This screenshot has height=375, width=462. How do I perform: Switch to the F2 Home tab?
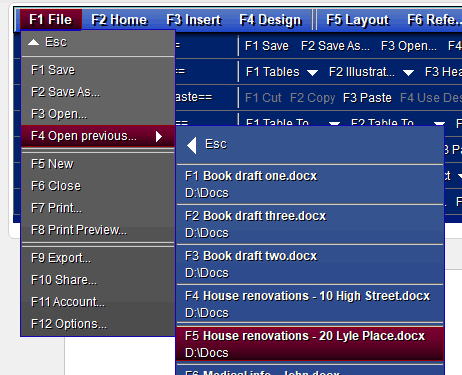coord(119,20)
